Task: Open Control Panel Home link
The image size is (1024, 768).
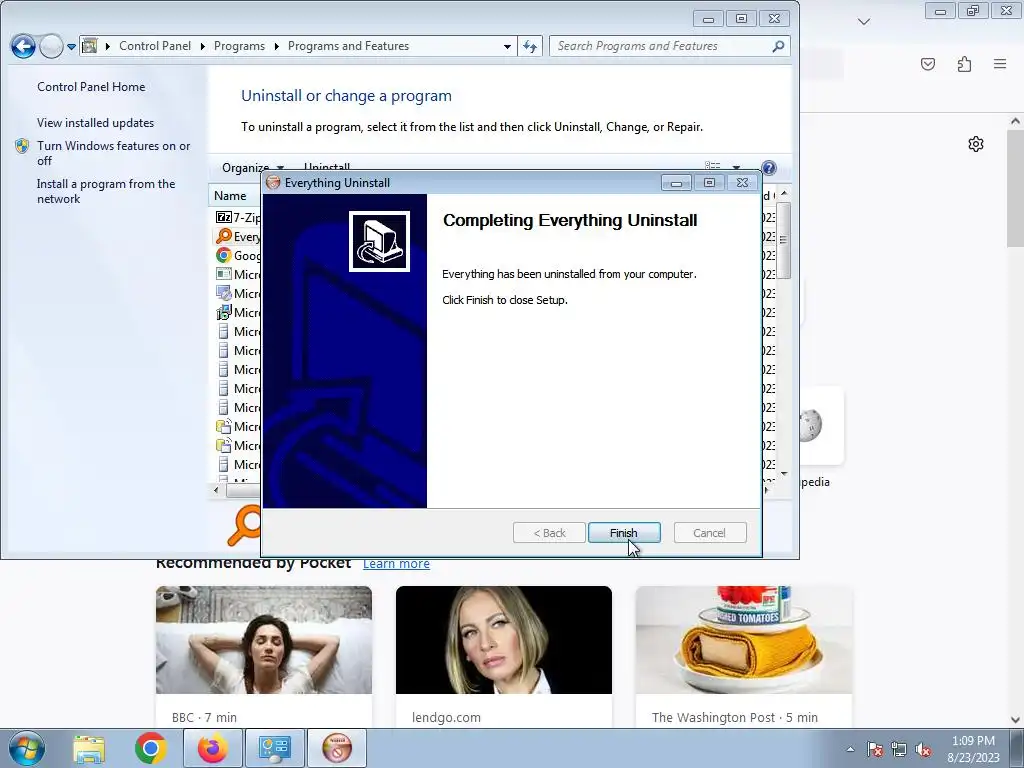Action: click(x=91, y=87)
